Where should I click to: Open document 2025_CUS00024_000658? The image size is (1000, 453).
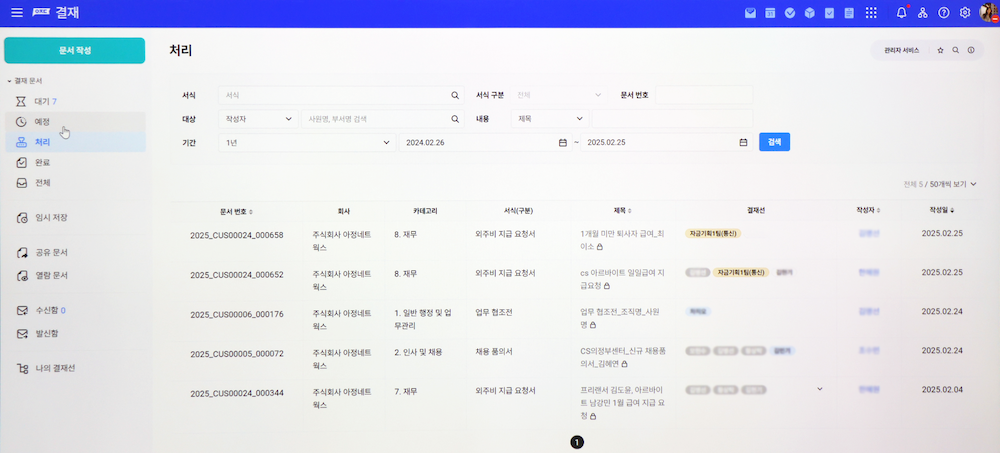(x=237, y=235)
